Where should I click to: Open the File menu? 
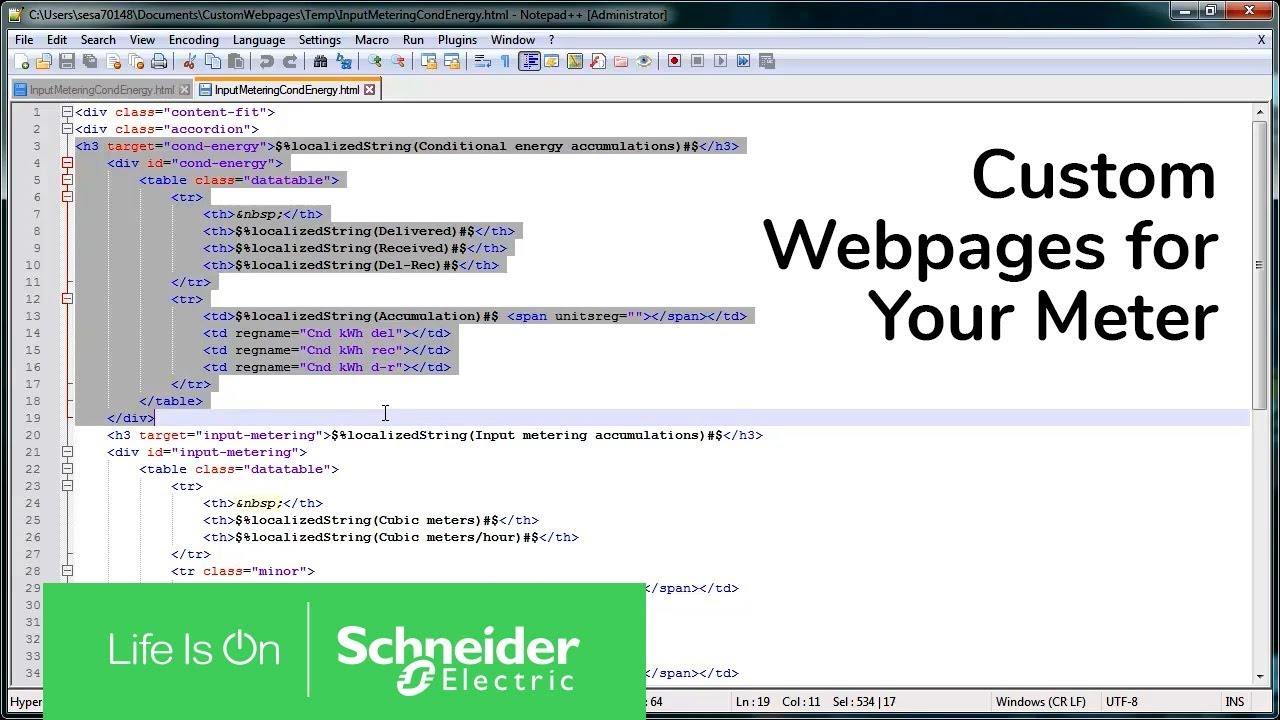pos(24,40)
